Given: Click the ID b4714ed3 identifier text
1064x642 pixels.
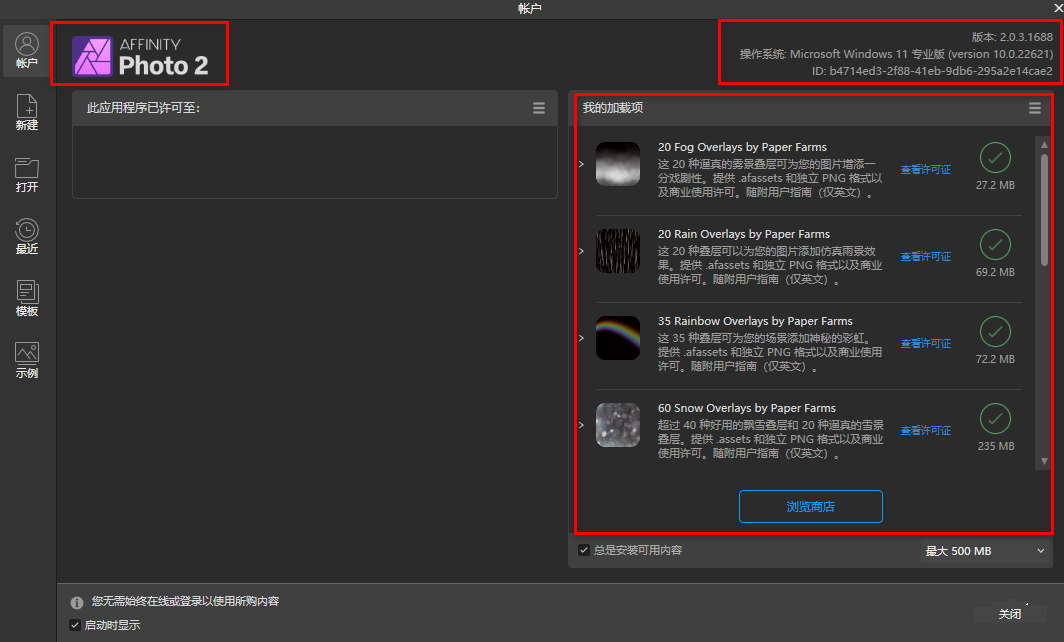Looking at the screenshot, I should click(932, 71).
